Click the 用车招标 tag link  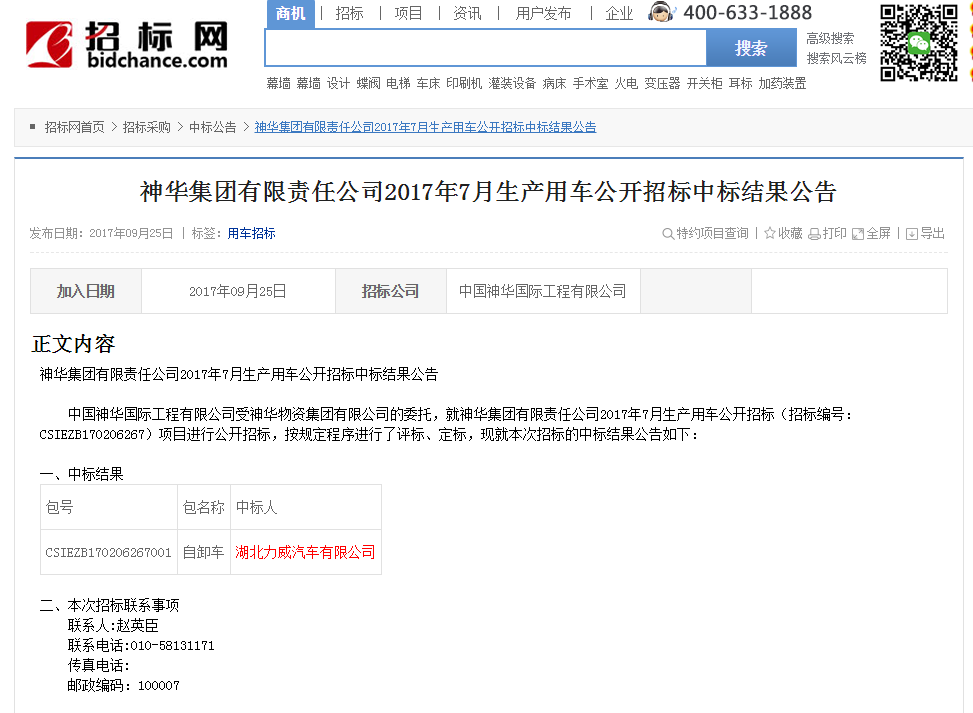pos(251,233)
